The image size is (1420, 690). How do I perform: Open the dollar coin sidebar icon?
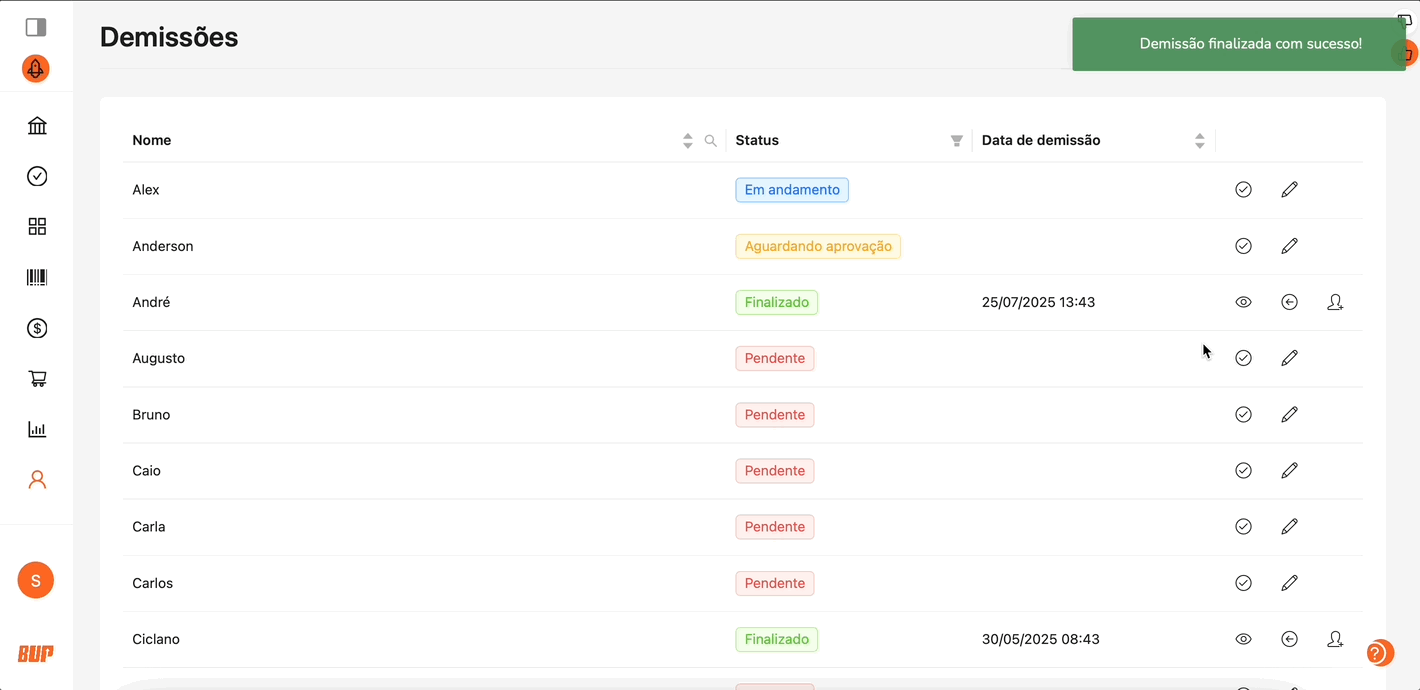click(37, 328)
